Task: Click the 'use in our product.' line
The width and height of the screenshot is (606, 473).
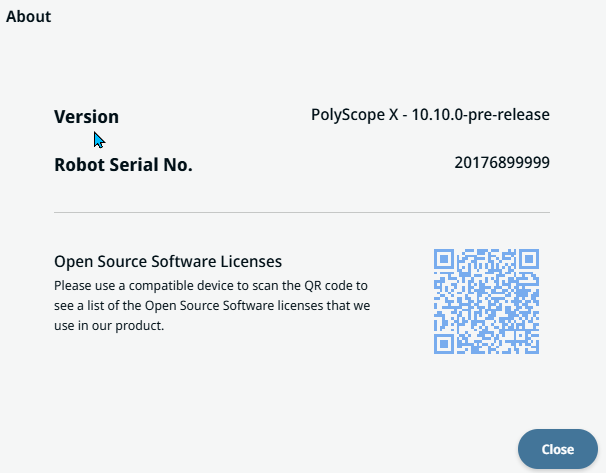Action: pos(108,325)
